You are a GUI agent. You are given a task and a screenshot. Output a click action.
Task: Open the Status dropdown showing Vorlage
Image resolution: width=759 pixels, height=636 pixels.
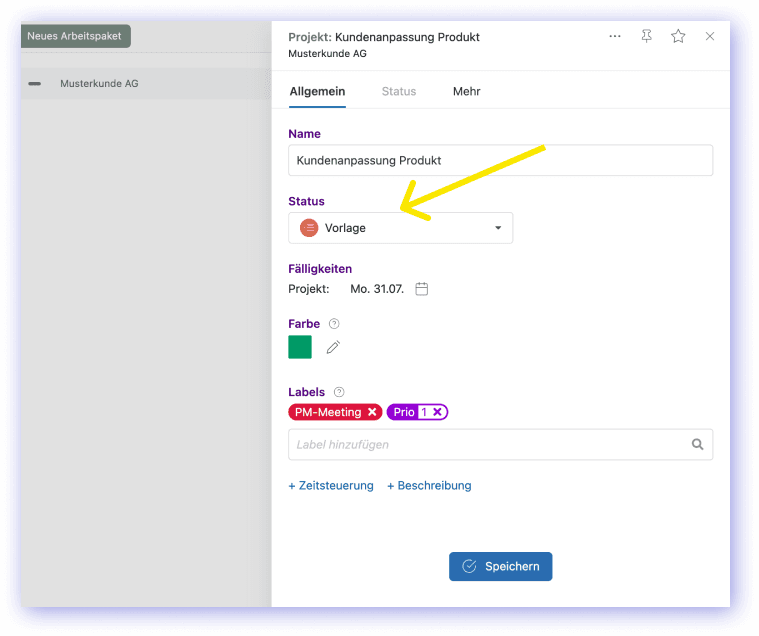(400, 228)
